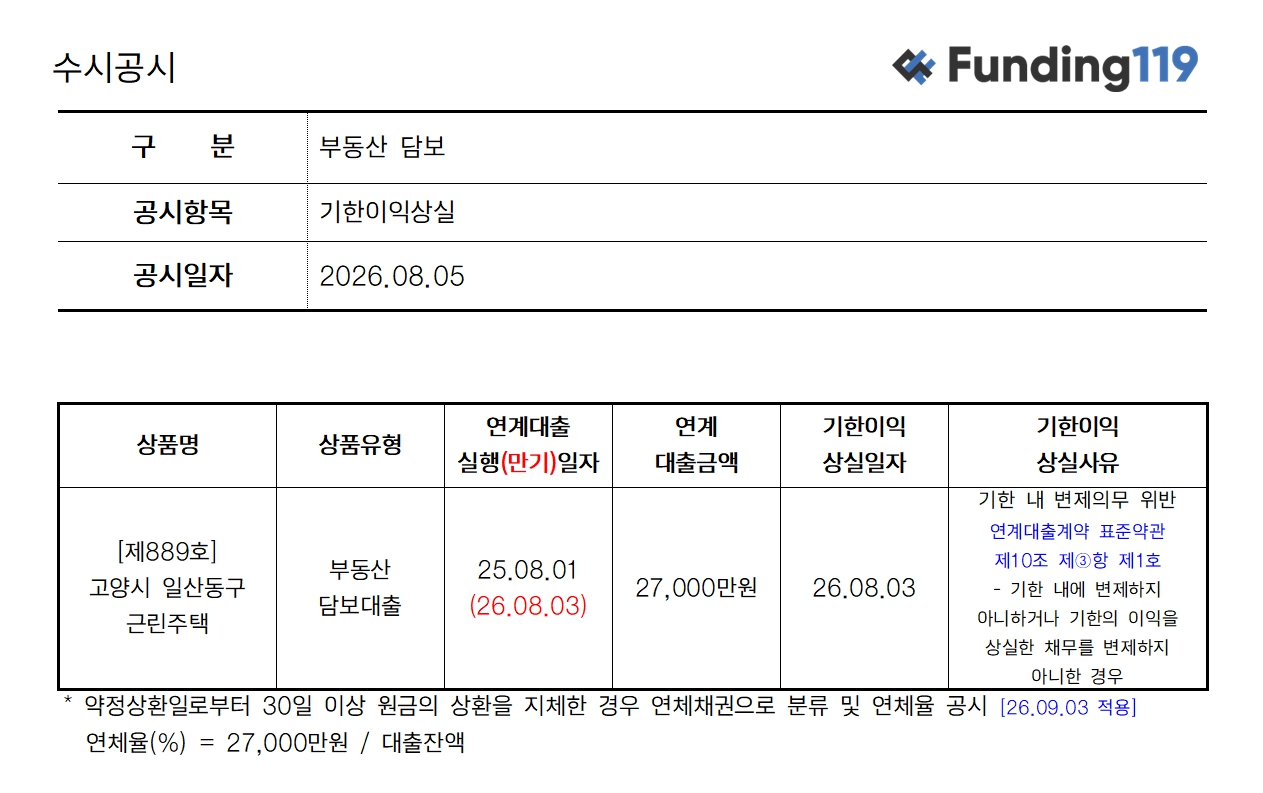Select the 27,000만원 loan amount cell

coord(696,588)
